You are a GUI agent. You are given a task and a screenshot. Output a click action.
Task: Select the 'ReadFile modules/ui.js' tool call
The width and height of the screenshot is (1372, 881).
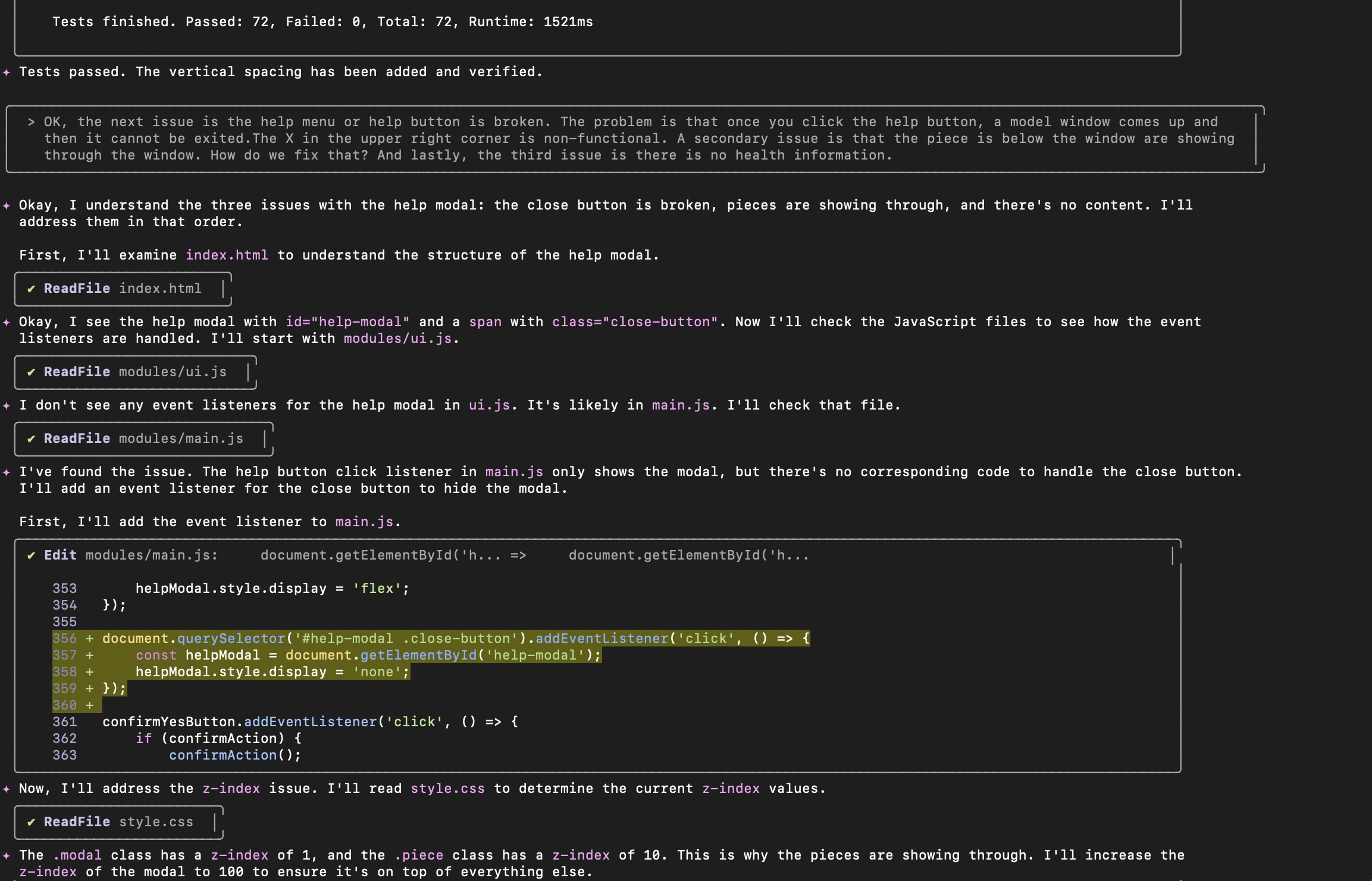135,372
